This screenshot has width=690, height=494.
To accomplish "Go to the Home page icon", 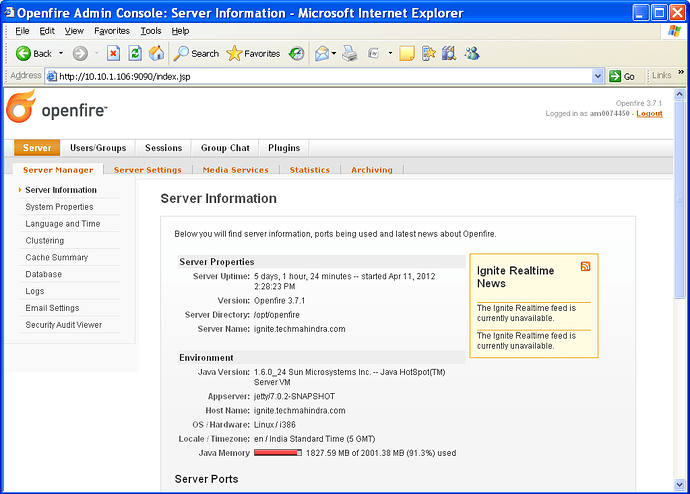I will (x=156, y=54).
